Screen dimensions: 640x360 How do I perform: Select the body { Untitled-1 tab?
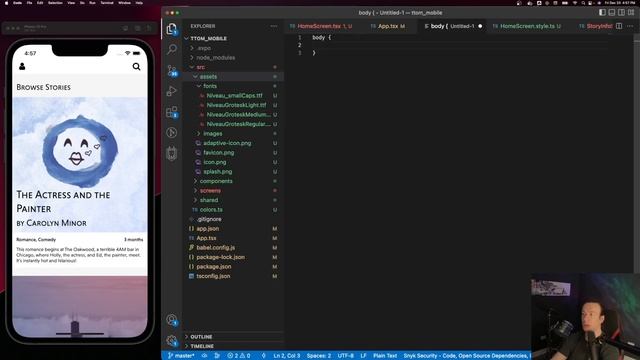tap(452, 26)
